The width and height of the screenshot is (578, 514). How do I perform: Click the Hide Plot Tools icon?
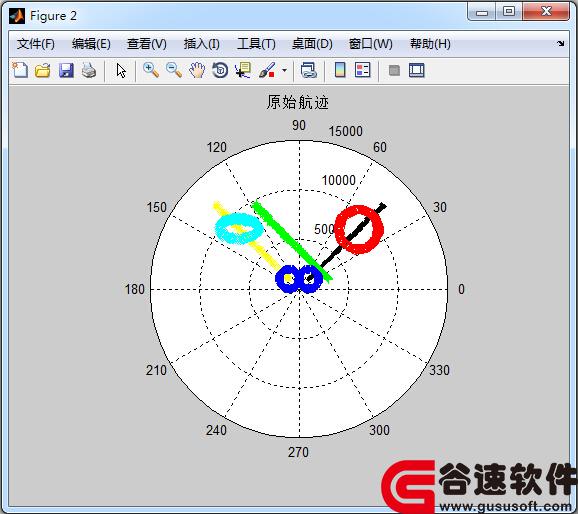[x=394, y=70]
